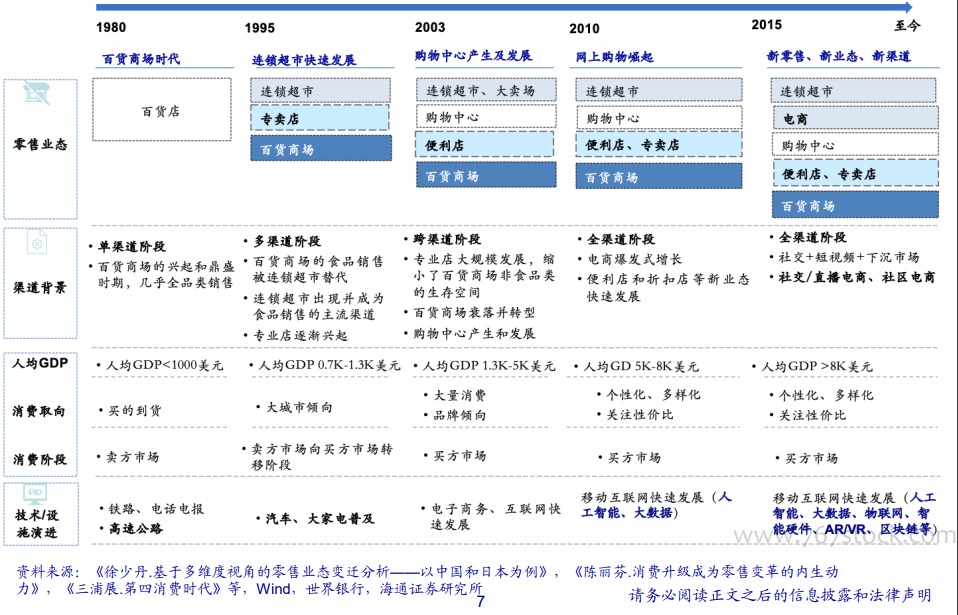The height and width of the screenshot is (615, 958).
Task: Click the 人均GDP >8K美元 entry
Action: click(817, 366)
